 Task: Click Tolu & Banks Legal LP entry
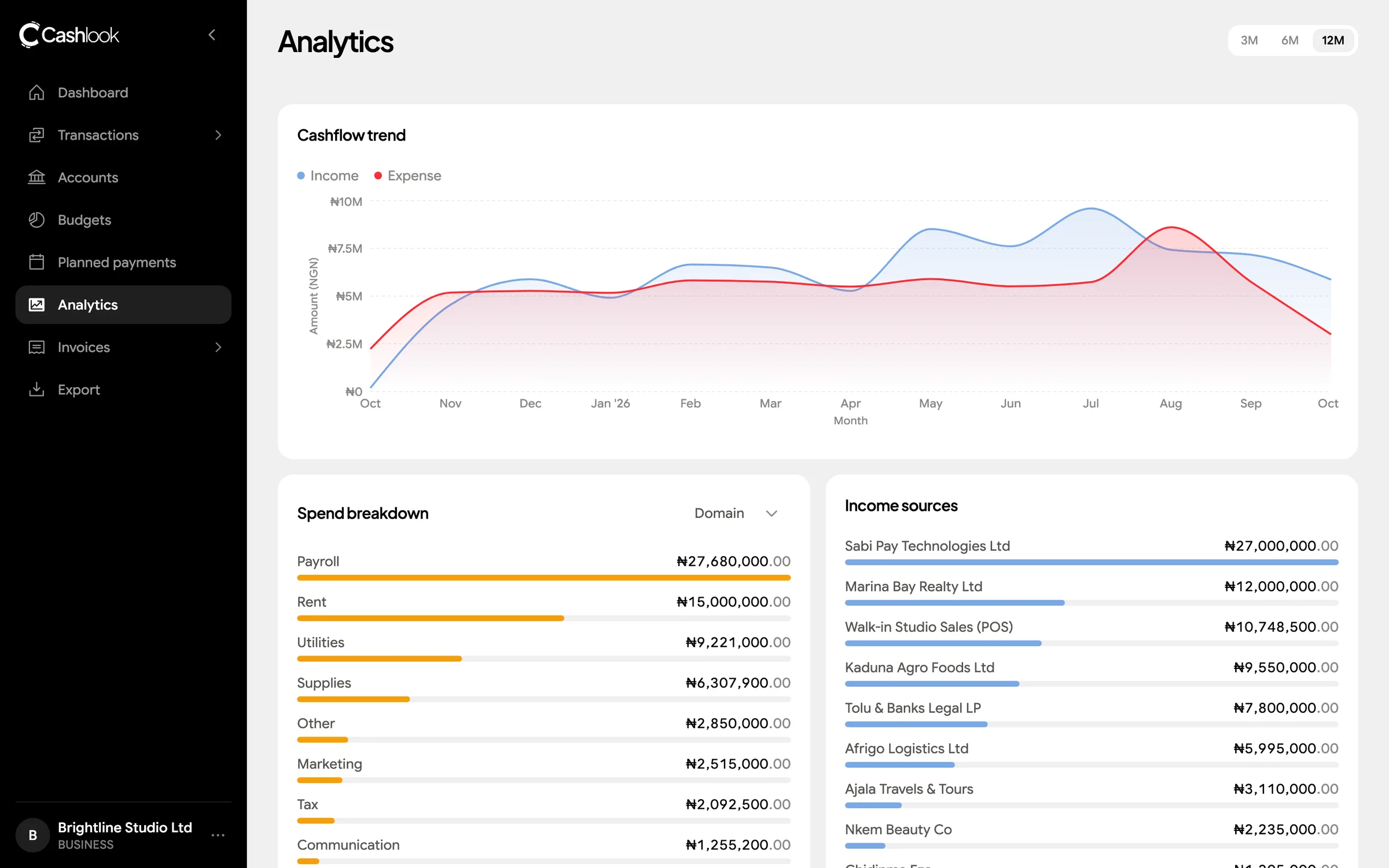coord(1092,714)
